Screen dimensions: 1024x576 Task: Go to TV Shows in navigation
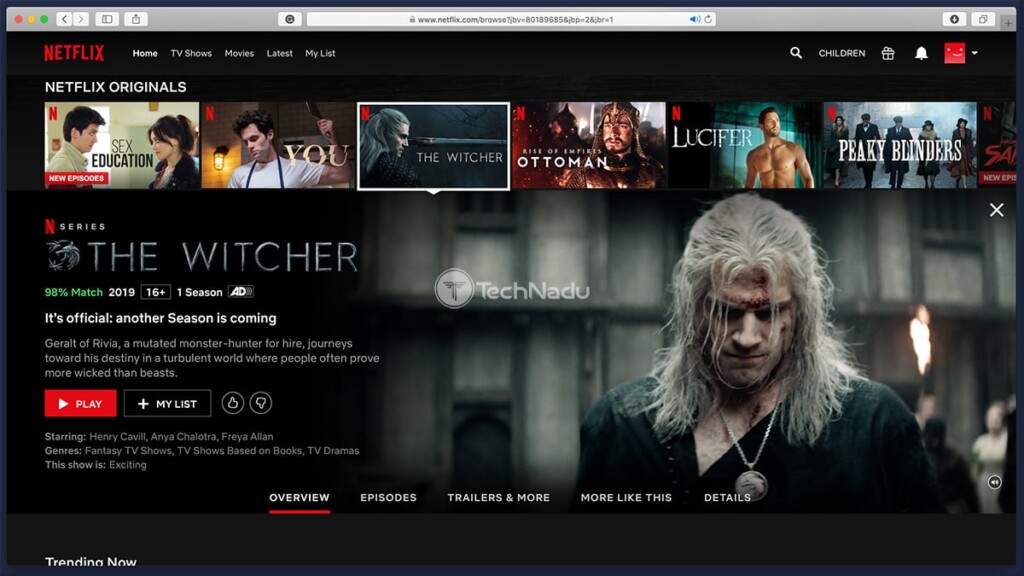pyautogui.click(x=191, y=53)
